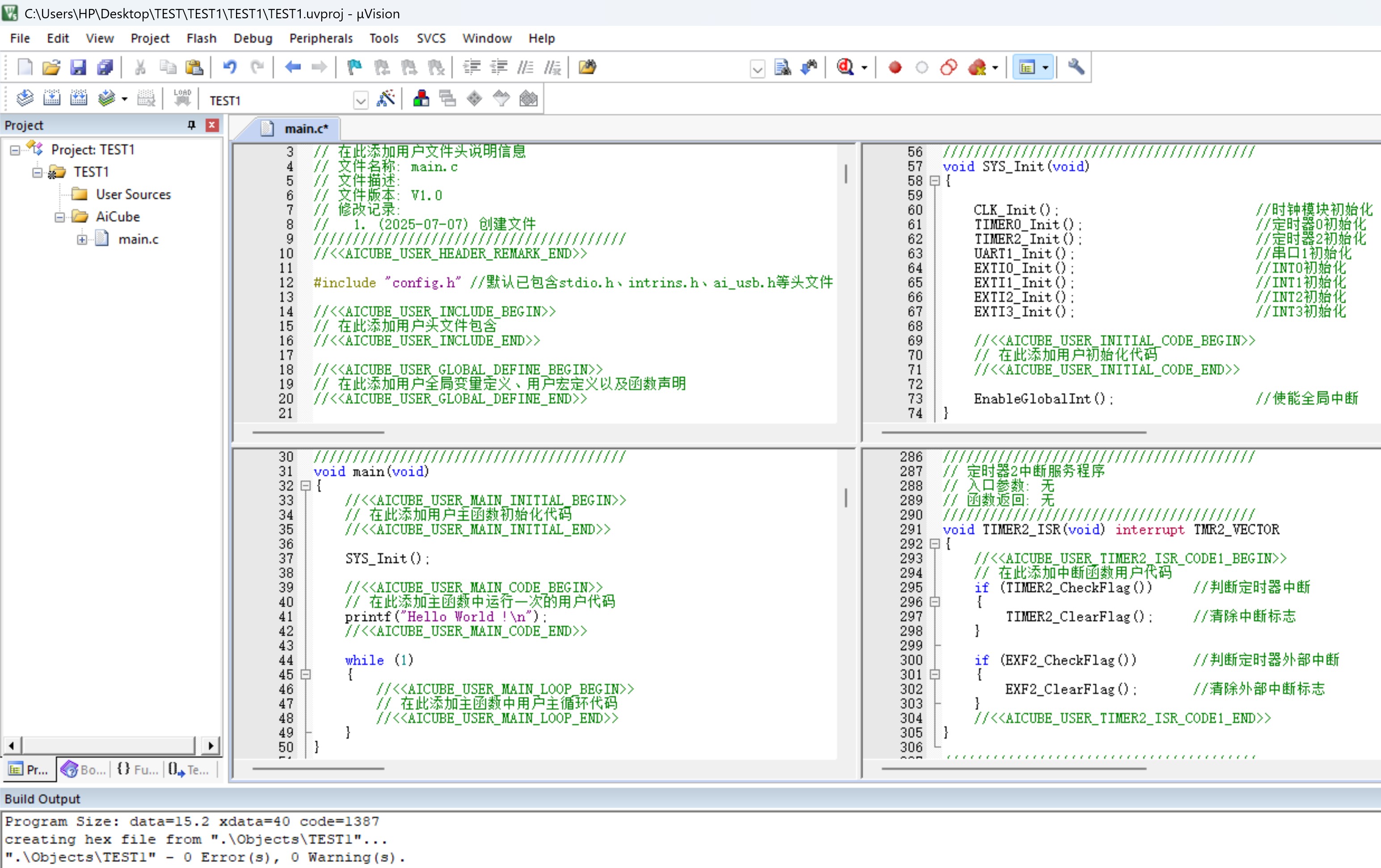Image resolution: width=1381 pixels, height=868 pixels.
Task: Save the current file
Action: [x=78, y=67]
